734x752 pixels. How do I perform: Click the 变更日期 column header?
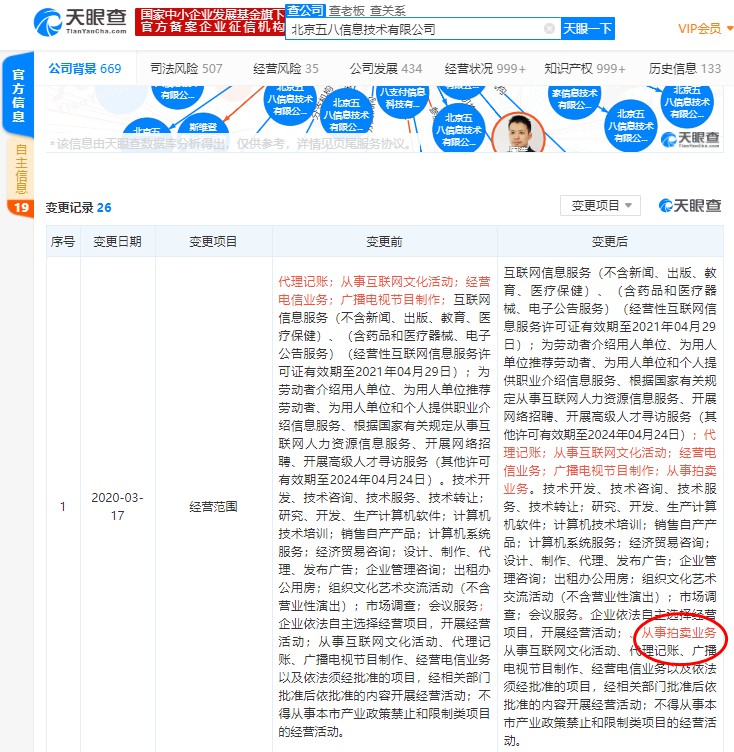pos(118,242)
